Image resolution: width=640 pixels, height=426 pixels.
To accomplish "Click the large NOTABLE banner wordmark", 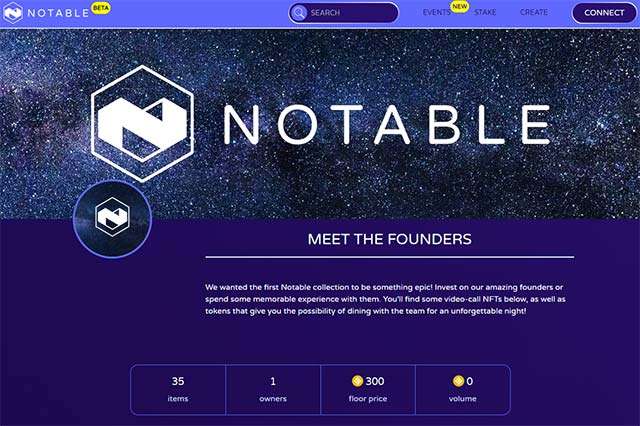I will click(385, 122).
